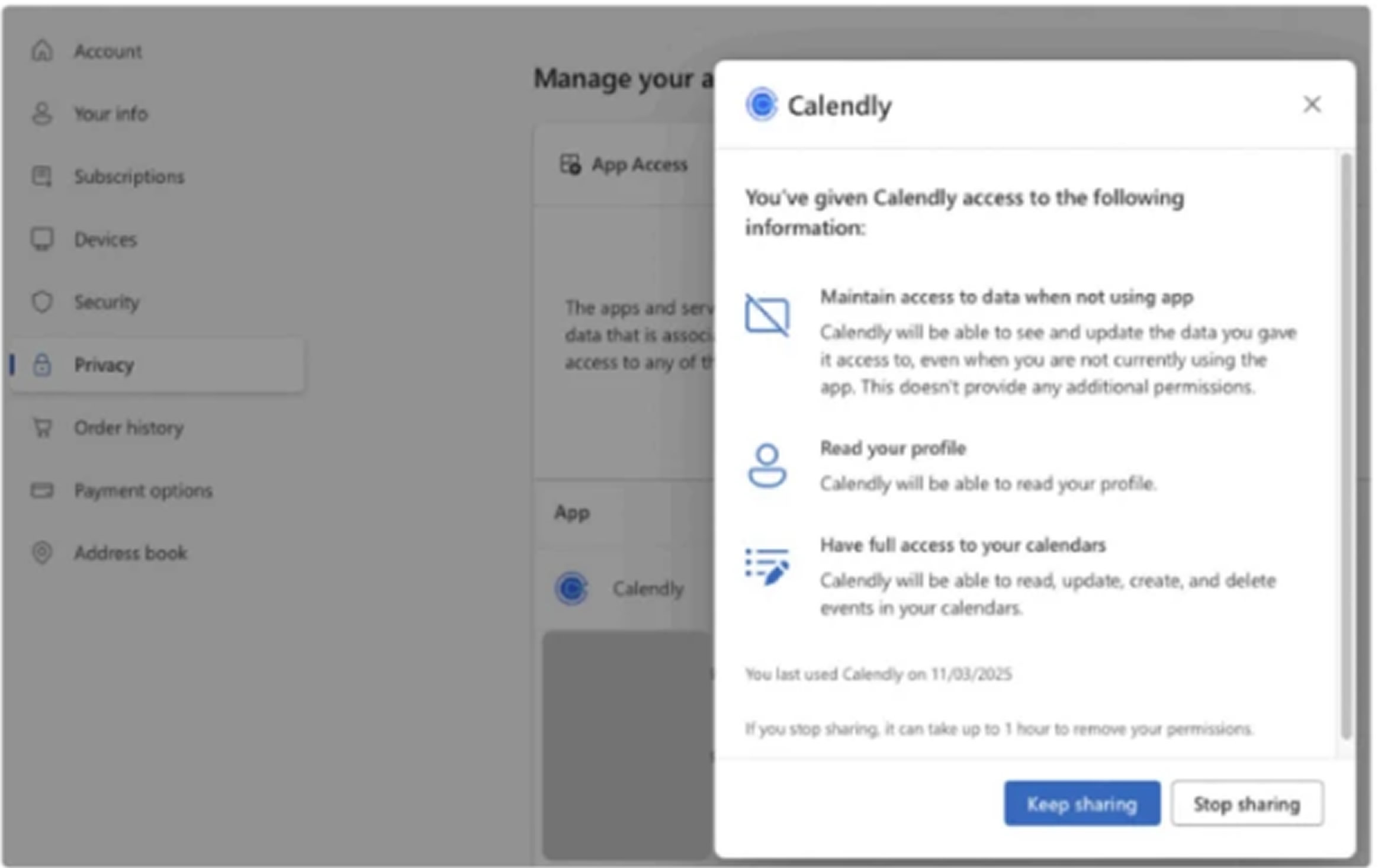Close the Calendly permissions dialog
The image size is (1378, 868).
point(1312,105)
